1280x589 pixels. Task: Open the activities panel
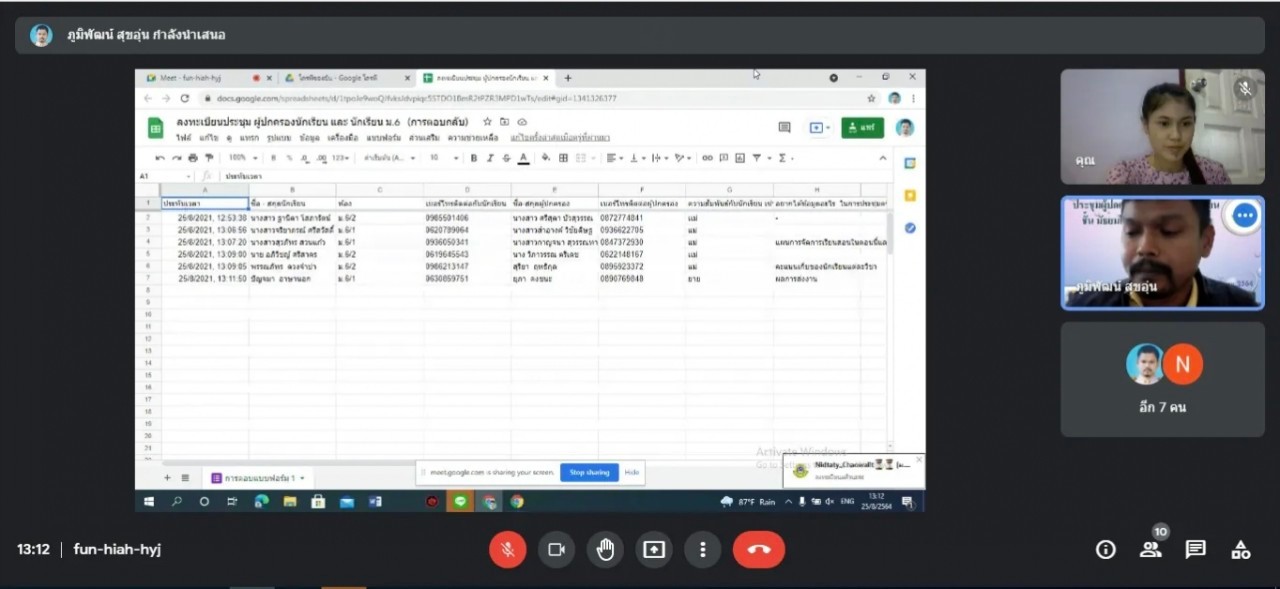[x=1240, y=549]
